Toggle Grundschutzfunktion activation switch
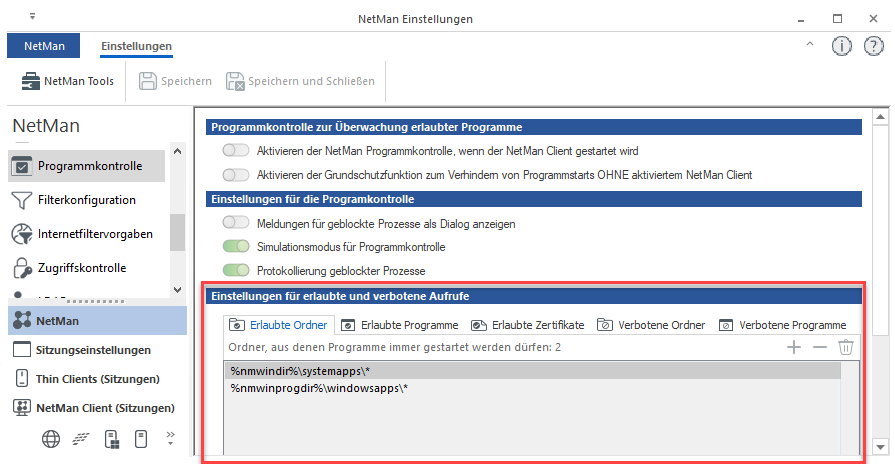 point(236,175)
